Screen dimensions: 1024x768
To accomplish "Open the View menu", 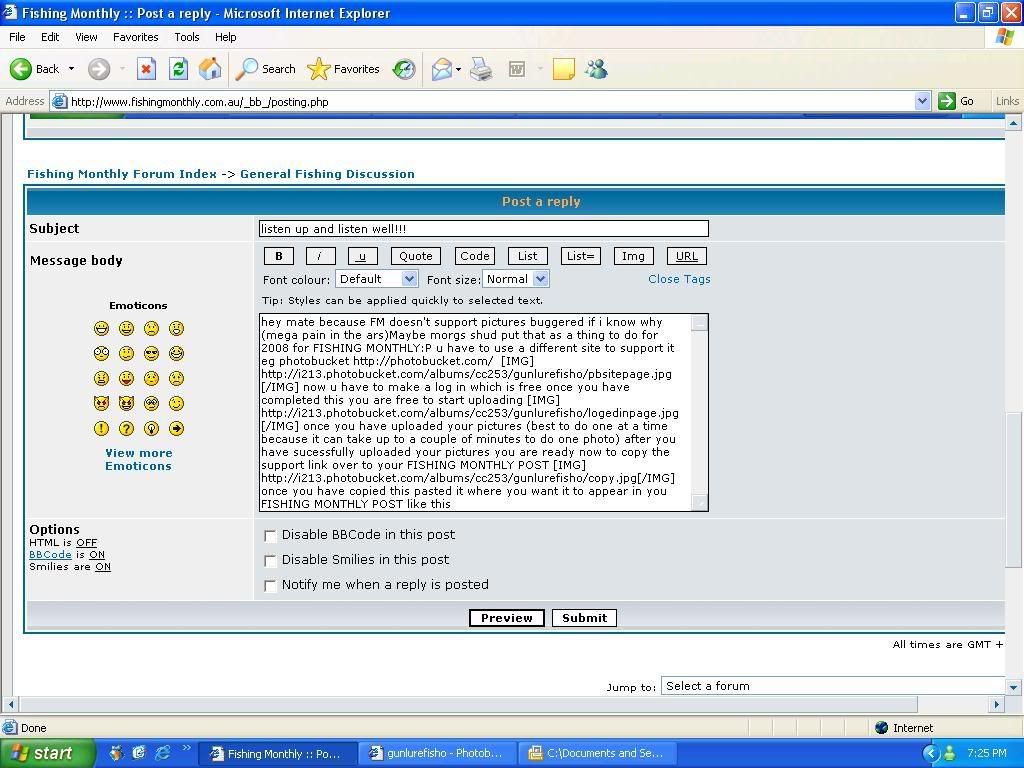I will (x=86, y=37).
